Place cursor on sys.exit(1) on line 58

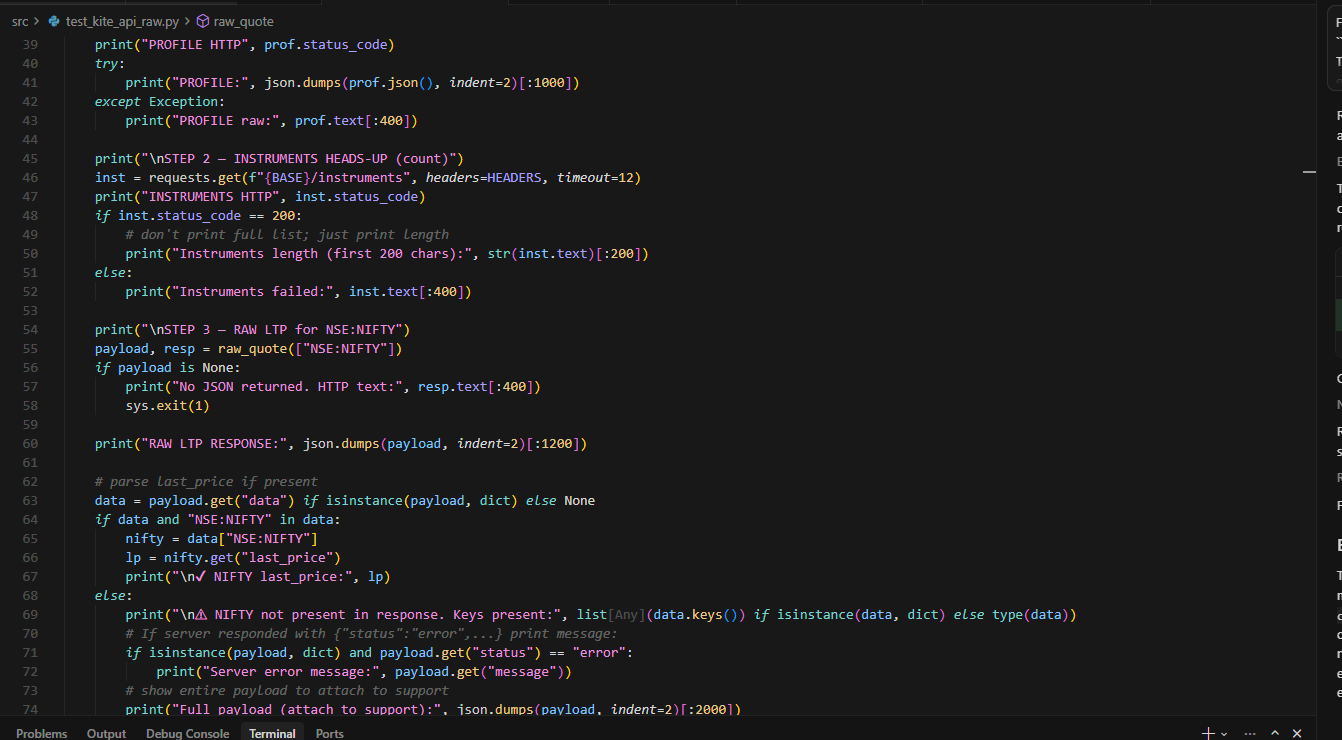(167, 405)
